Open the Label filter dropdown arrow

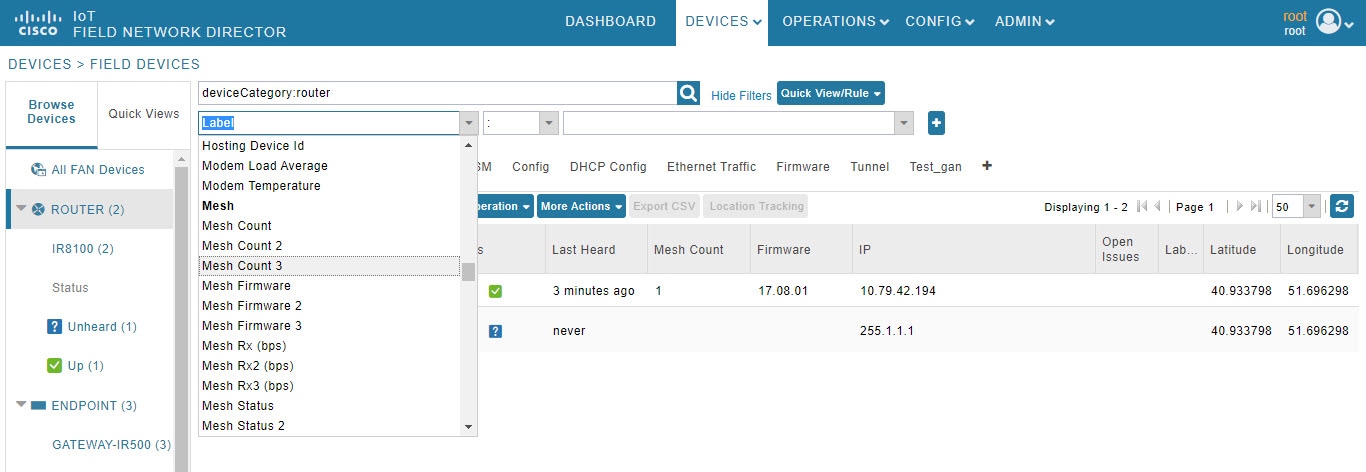(469, 123)
